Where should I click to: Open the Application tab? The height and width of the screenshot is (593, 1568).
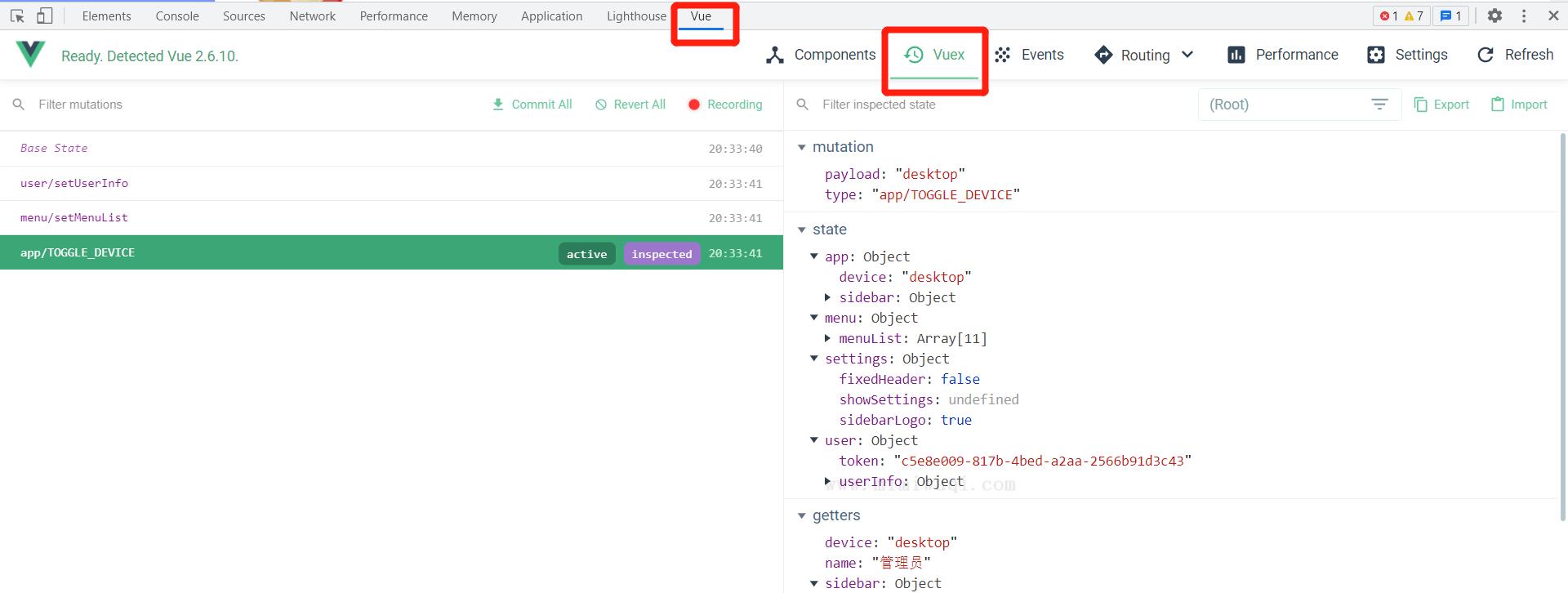tap(552, 16)
